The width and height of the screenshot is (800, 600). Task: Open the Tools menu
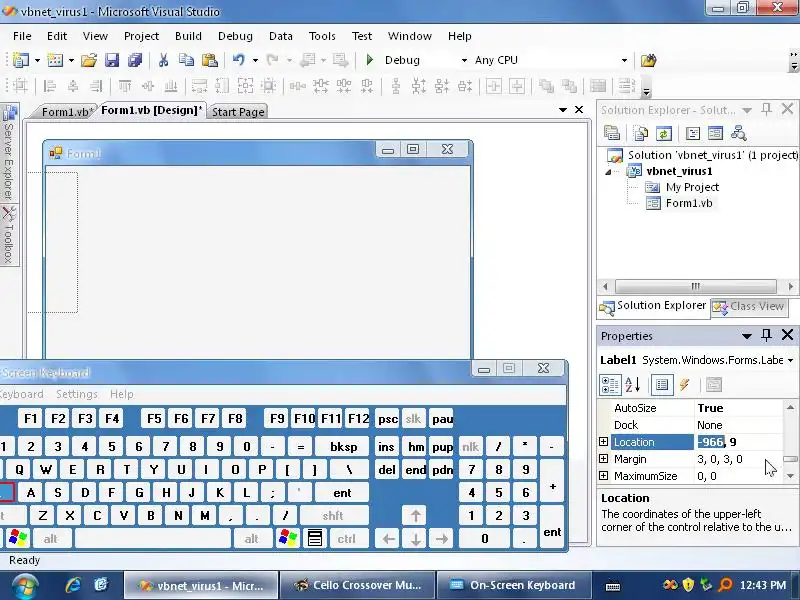[322, 36]
